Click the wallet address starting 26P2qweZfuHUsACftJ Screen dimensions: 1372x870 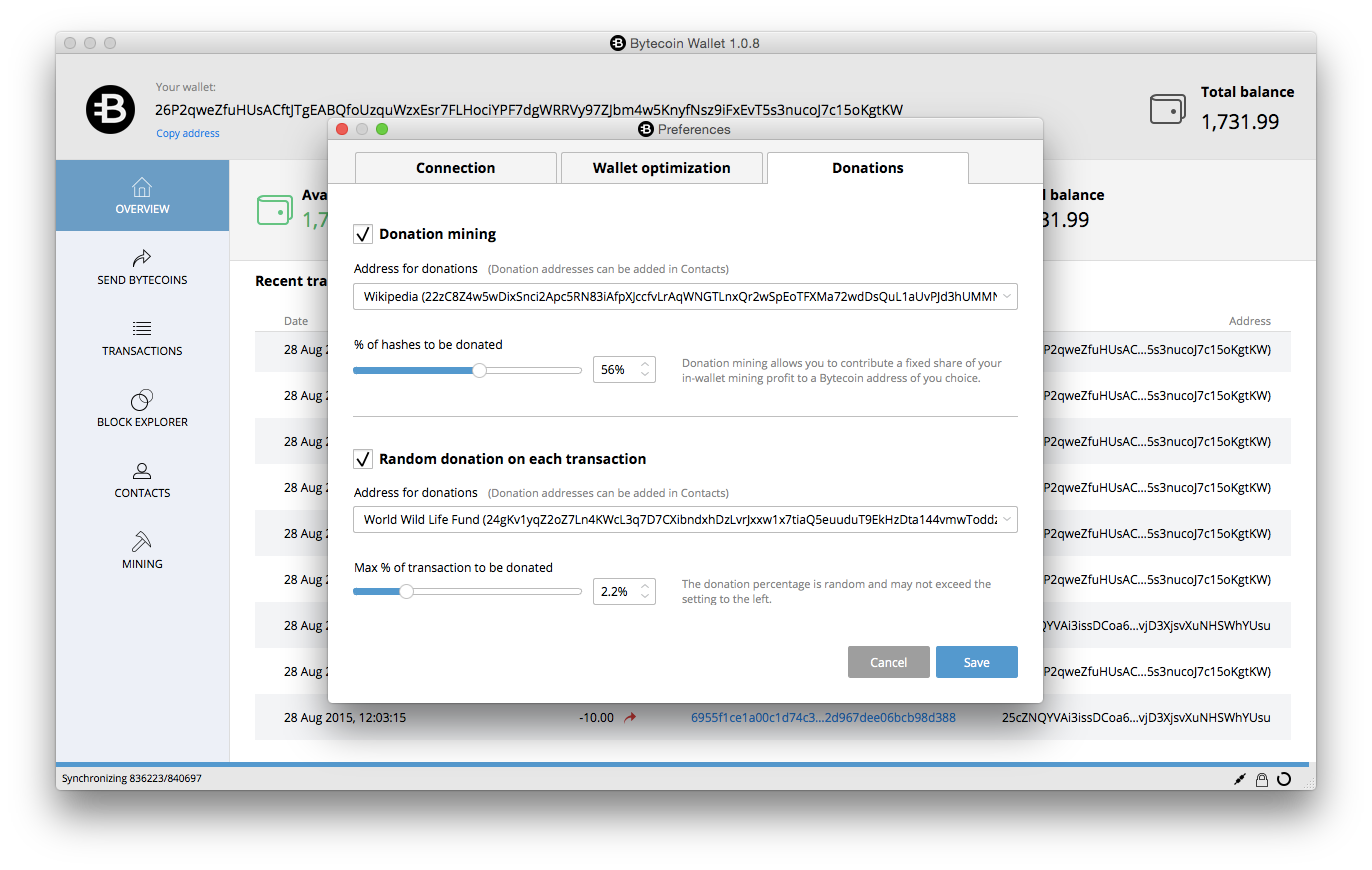[529, 109]
